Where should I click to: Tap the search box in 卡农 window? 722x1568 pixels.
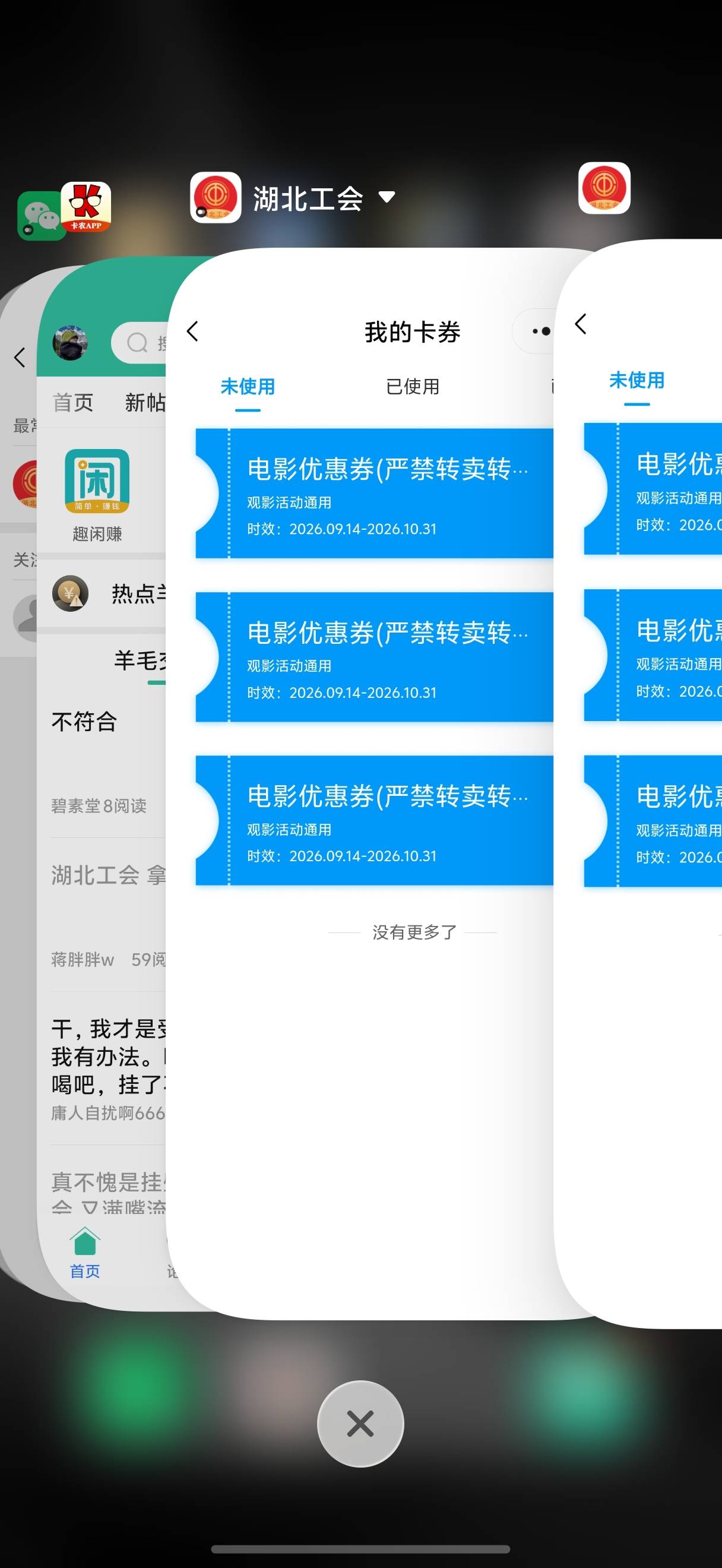pyautogui.click(x=139, y=343)
